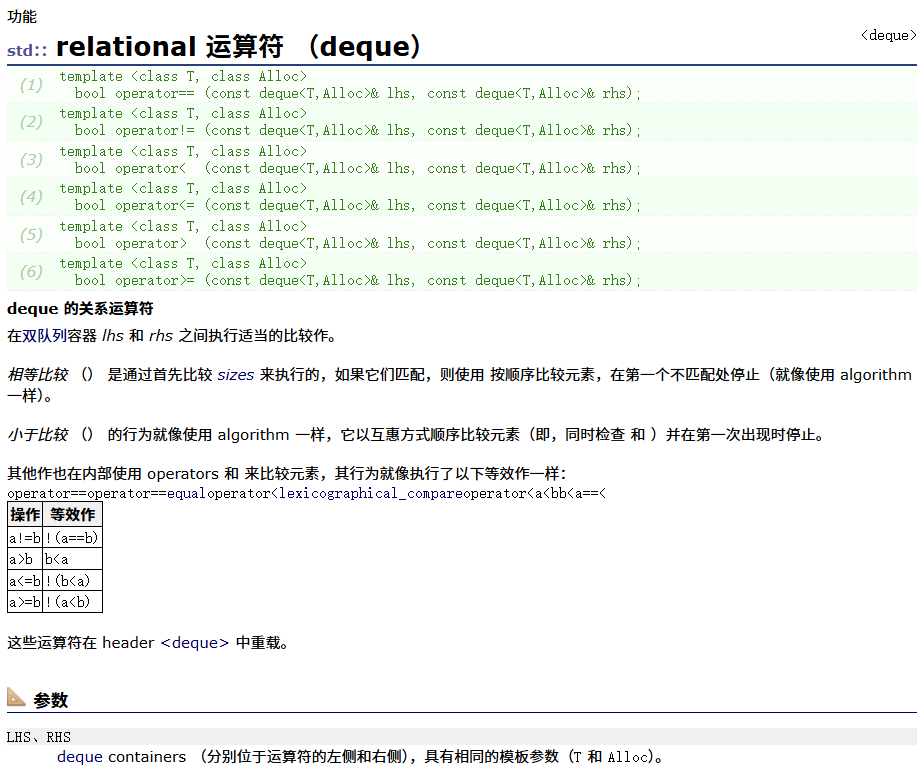
Task: Click the relational 运算符 (deque) title
Action: point(239,47)
